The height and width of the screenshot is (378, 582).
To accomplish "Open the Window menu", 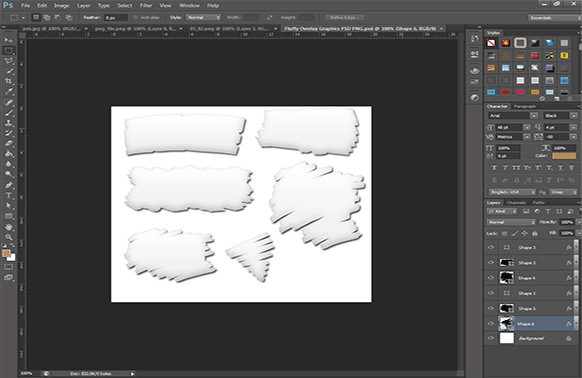I will (x=189, y=5).
